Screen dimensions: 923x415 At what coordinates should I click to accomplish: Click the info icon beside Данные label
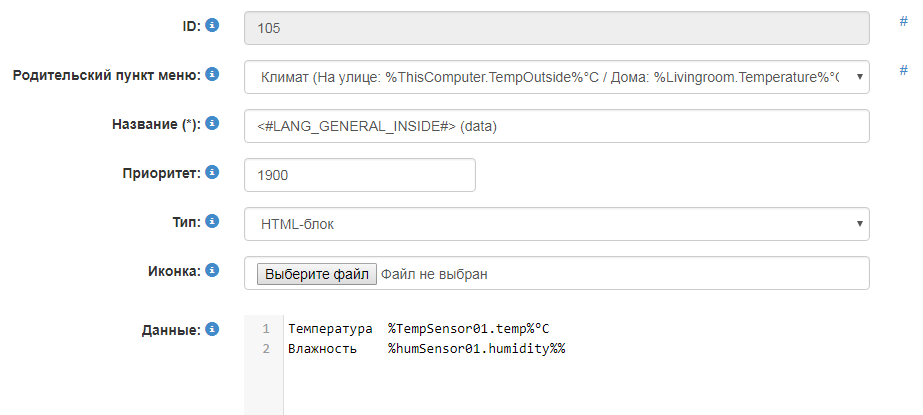click(x=212, y=329)
